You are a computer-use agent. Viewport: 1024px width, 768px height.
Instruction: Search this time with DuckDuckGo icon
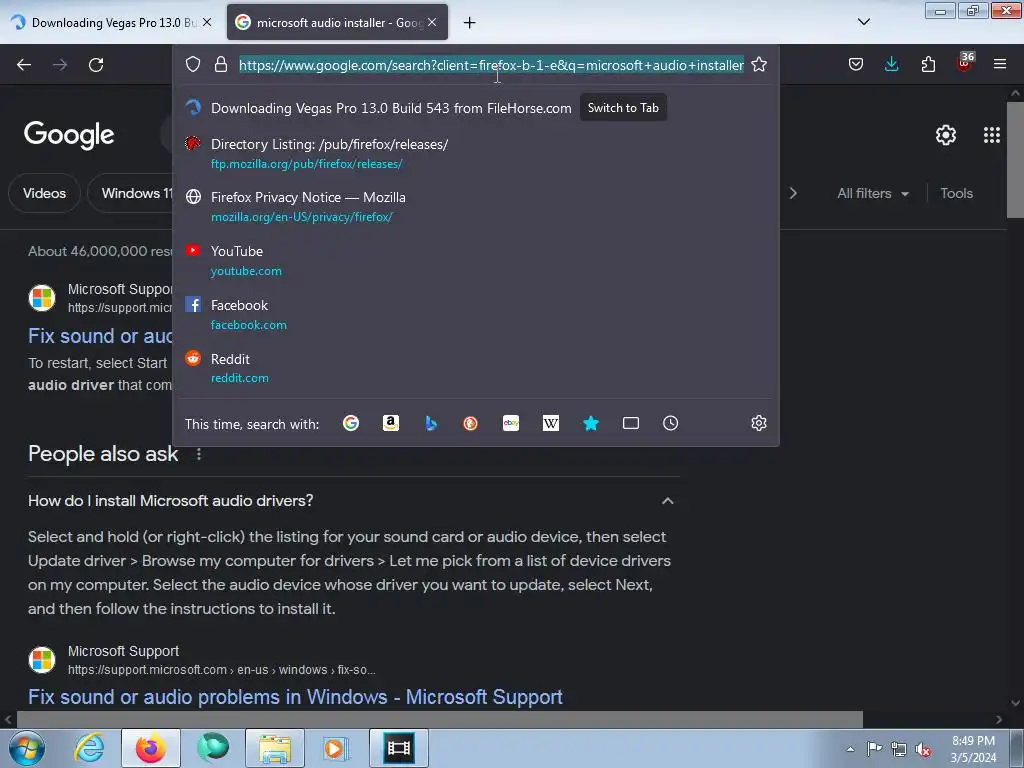click(470, 423)
